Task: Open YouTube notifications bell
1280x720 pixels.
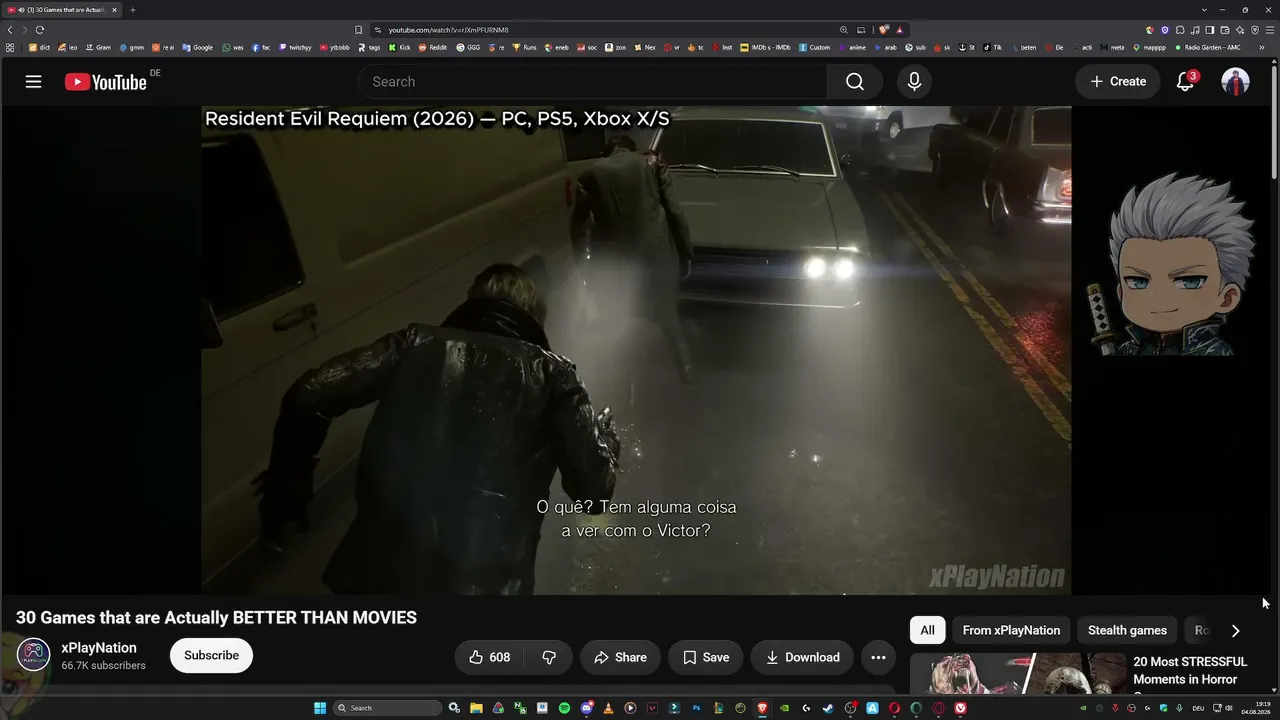Action: [1186, 82]
